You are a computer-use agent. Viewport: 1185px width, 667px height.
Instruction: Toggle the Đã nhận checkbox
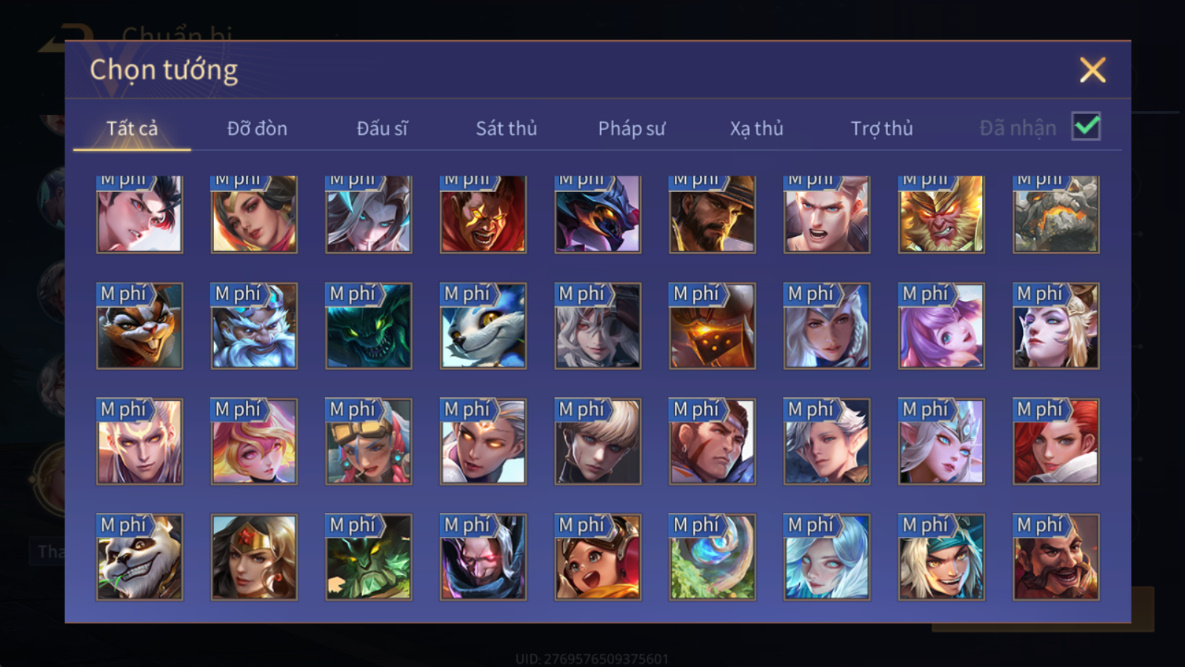tap(1086, 126)
